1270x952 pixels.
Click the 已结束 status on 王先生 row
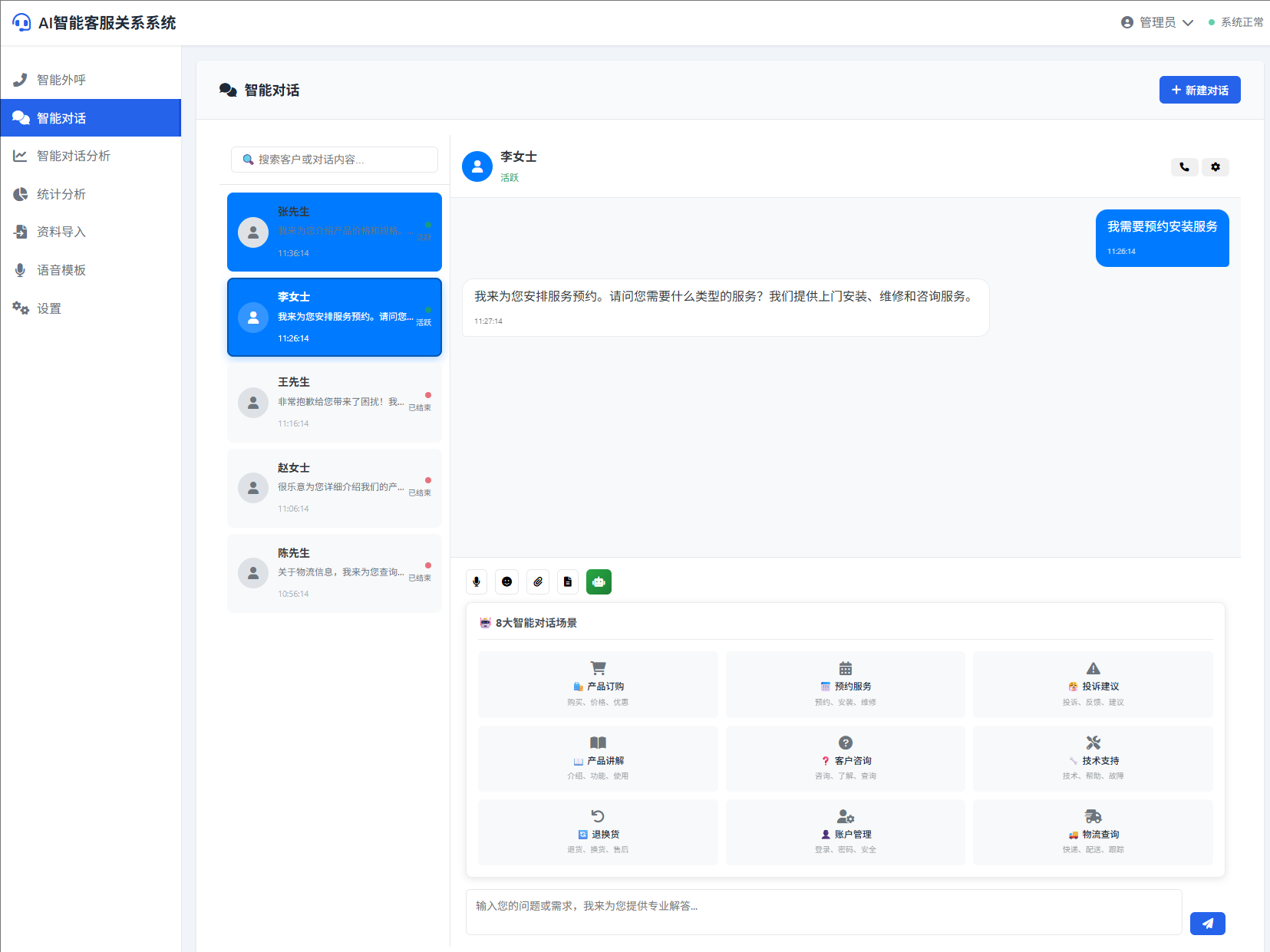[x=420, y=407]
